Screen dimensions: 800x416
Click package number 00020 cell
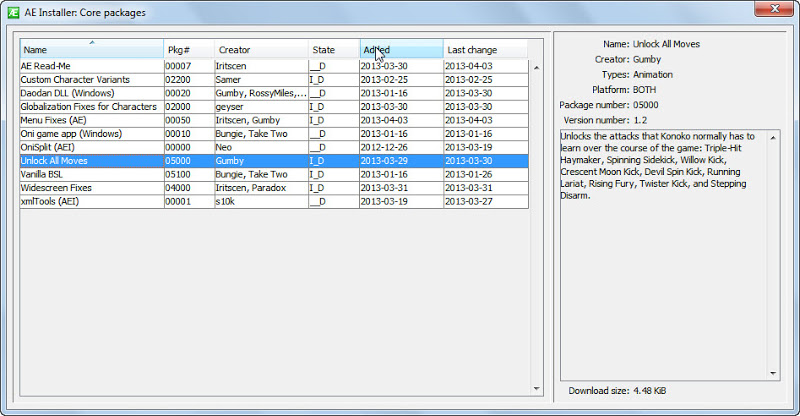click(189, 93)
